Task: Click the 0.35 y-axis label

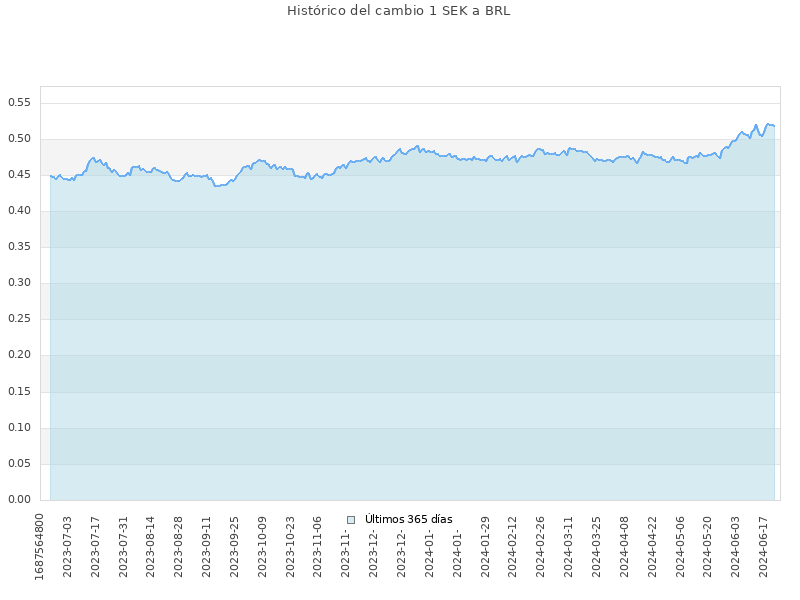Action: coord(20,247)
